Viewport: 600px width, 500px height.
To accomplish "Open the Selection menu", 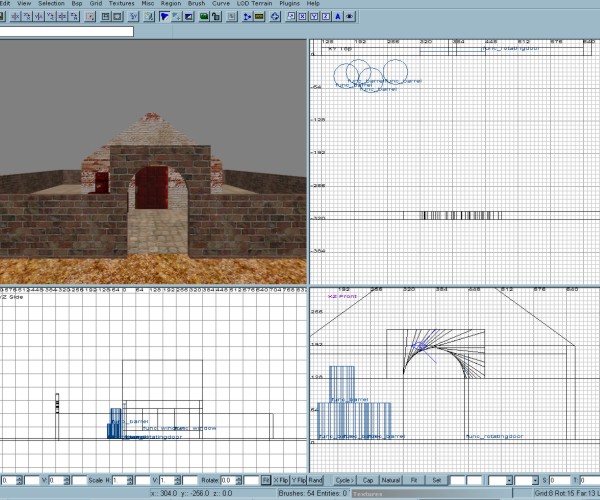I will click(x=51, y=3).
